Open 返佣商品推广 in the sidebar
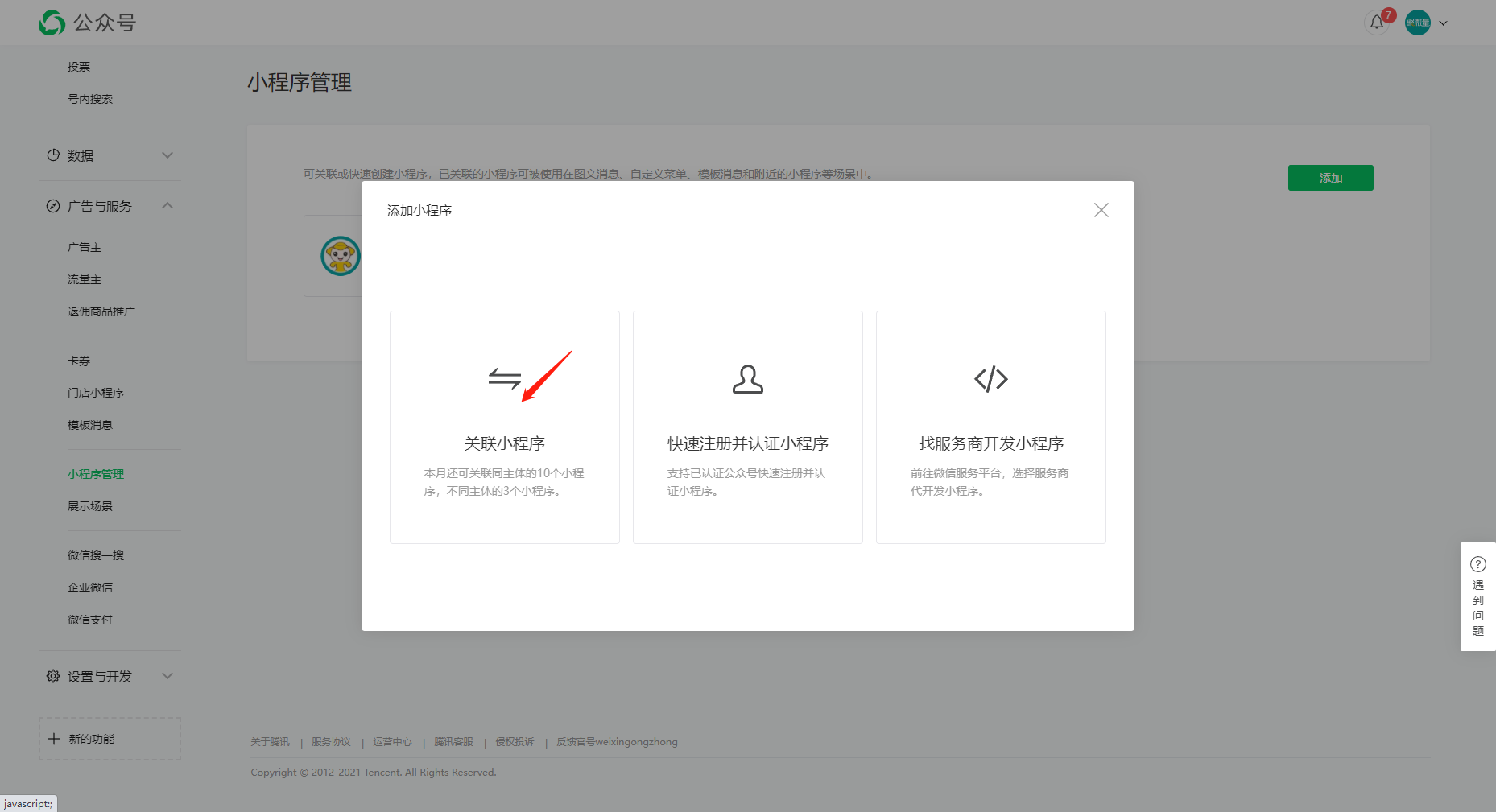Screen dimensions: 1496x812 [x=101, y=311]
